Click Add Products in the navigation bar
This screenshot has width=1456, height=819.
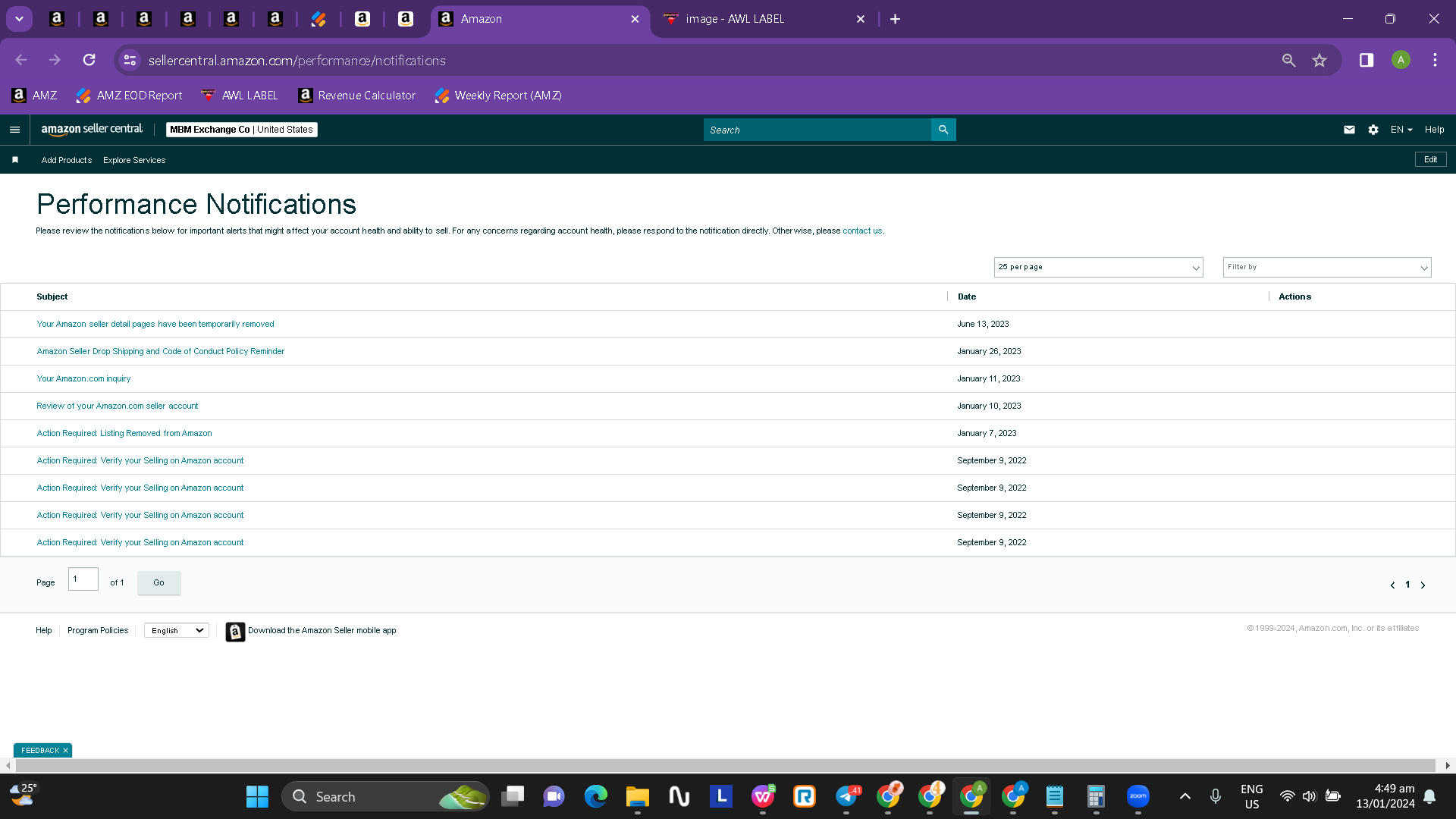click(67, 160)
